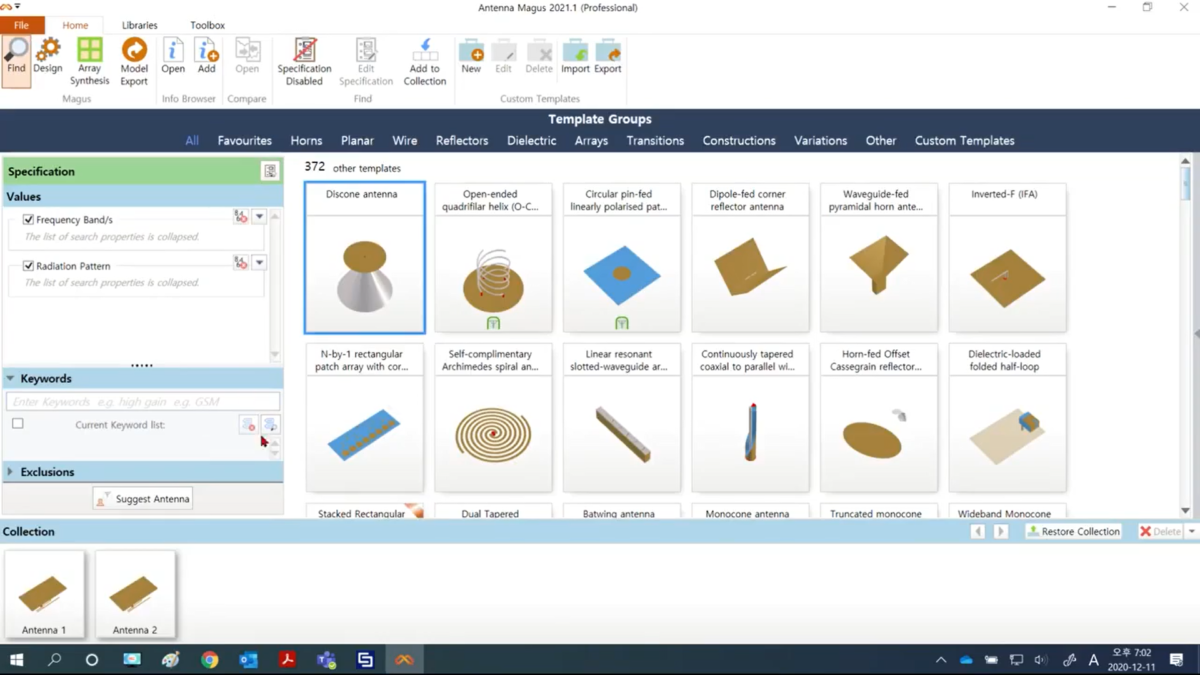This screenshot has width=1200, height=675.
Task: Open the Design mode
Action: 48,56
